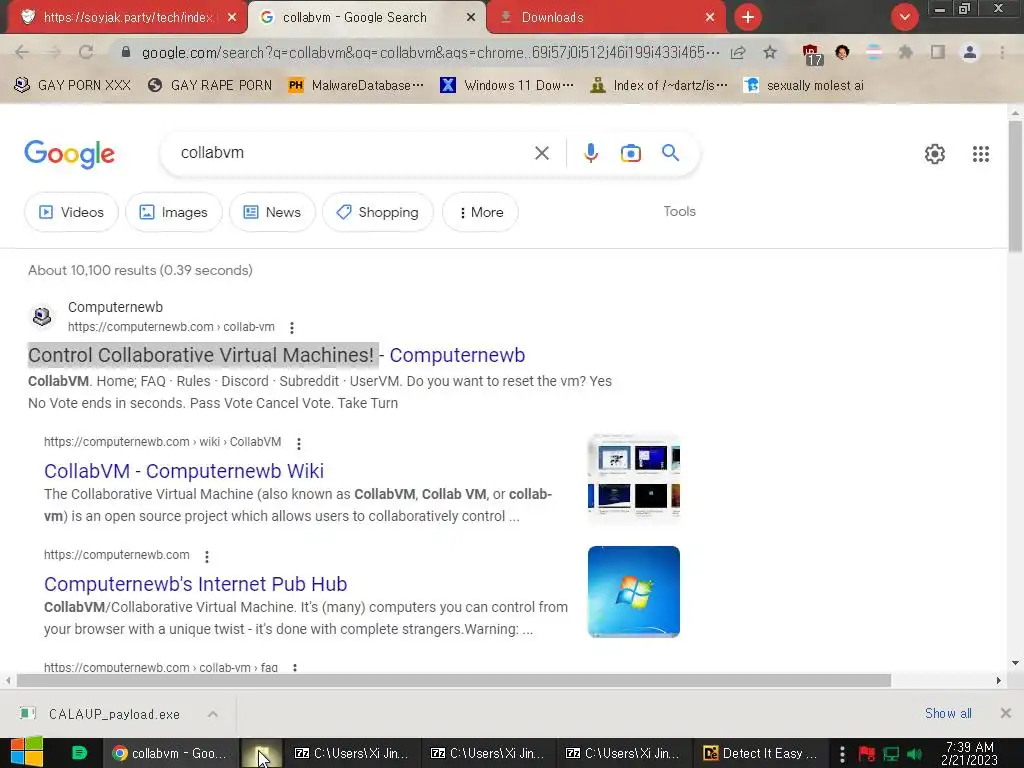The height and width of the screenshot is (768, 1024).
Task: Close the downloads bar
Action: pos(1006,713)
